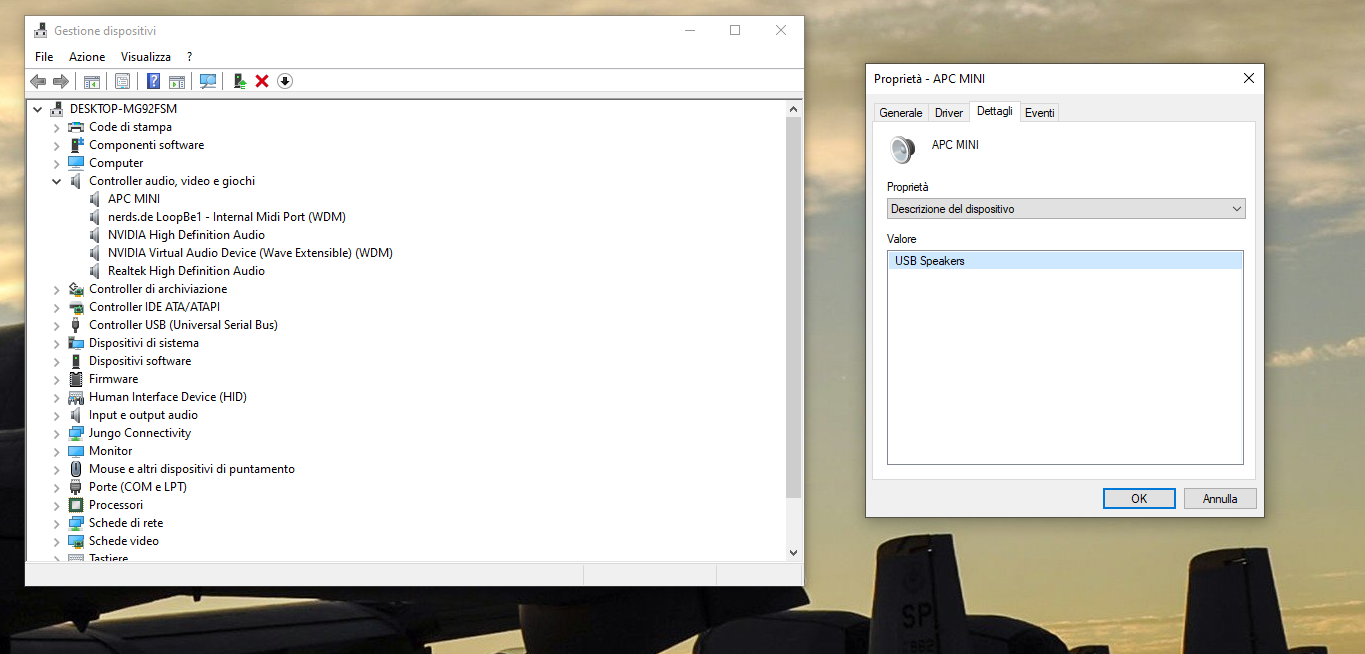The height and width of the screenshot is (654, 1365).
Task: Expand the Computer category
Action: pos(57,163)
